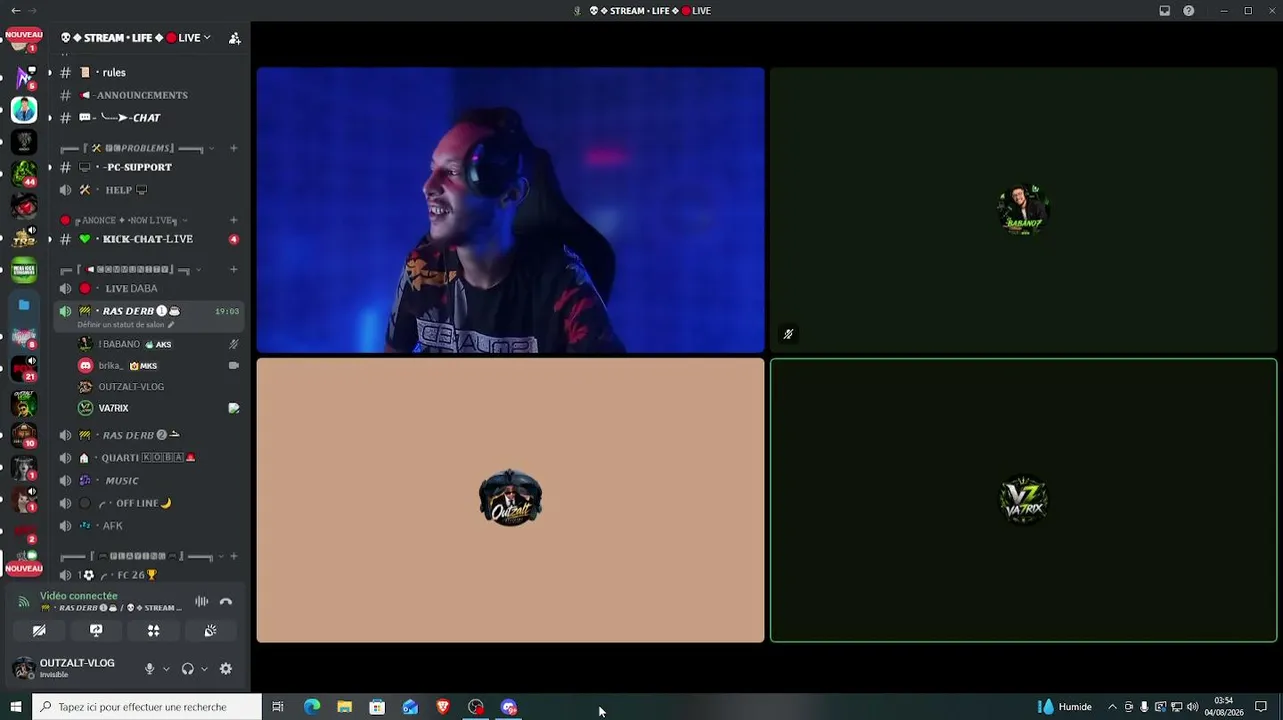Open output device options arrow beside headphones
Screen dimensions: 1283x720
point(204,669)
